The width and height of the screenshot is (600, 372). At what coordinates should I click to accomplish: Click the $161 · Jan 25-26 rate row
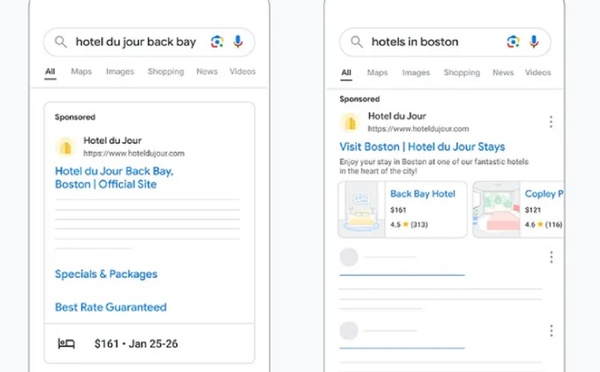(x=149, y=344)
